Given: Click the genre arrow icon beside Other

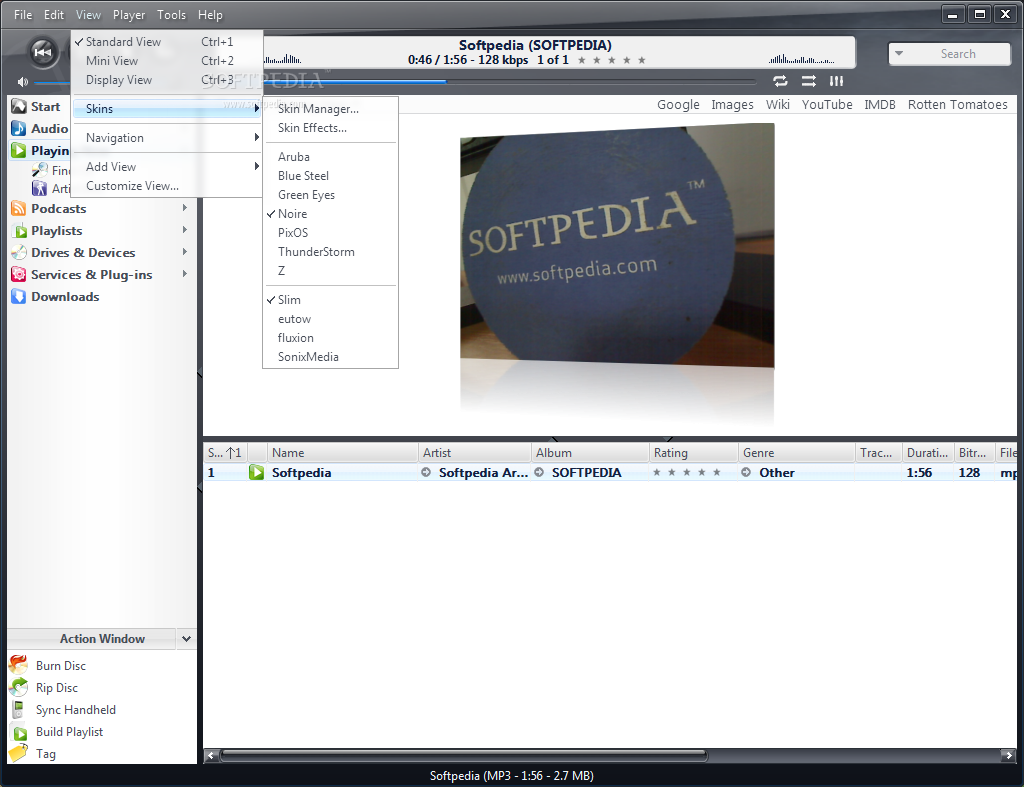Looking at the screenshot, I should coord(746,472).
